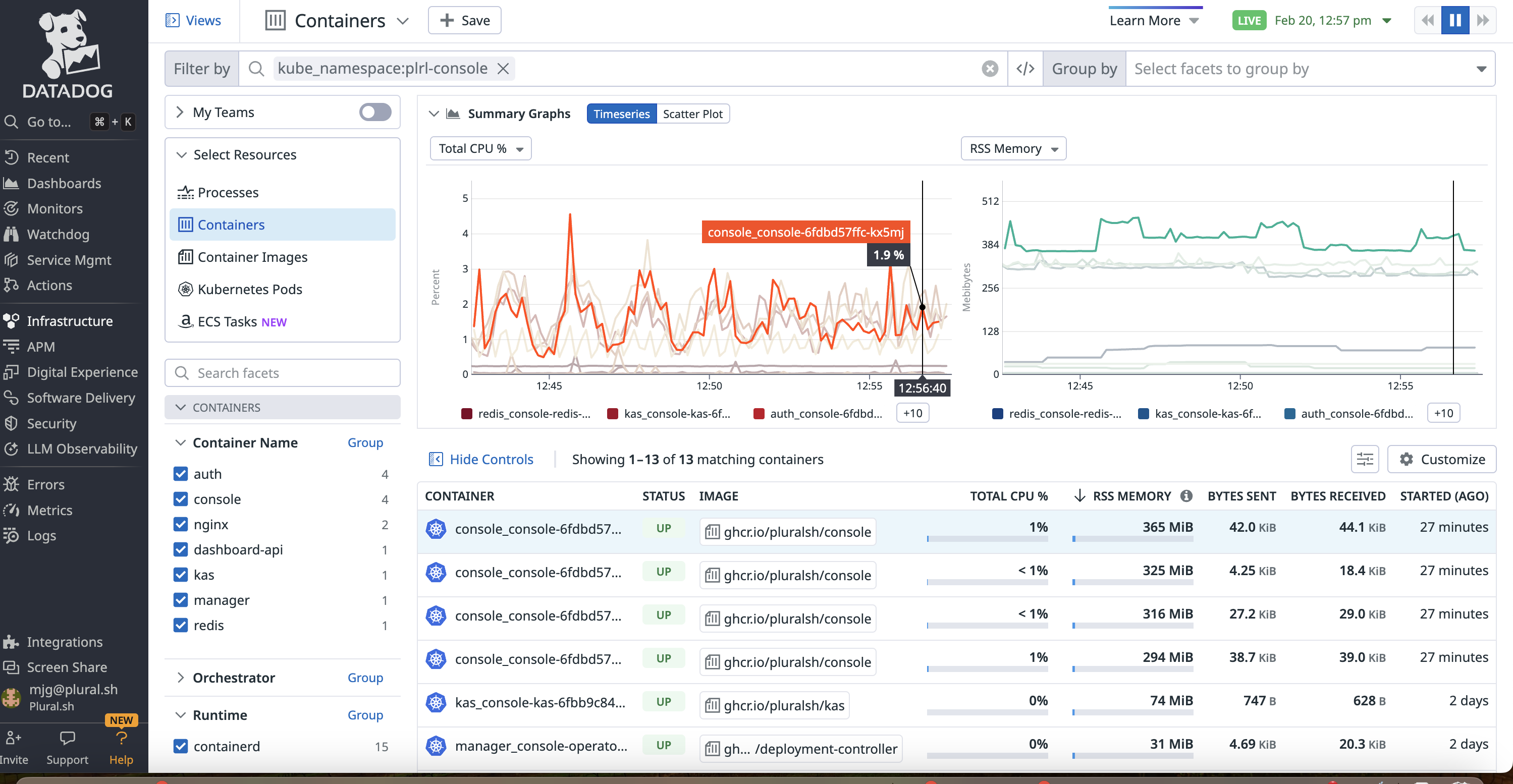Image resolution: width=1513 pixels, height=784 pixels.
Task: Uncheck the auth container name
Action: 181,474
